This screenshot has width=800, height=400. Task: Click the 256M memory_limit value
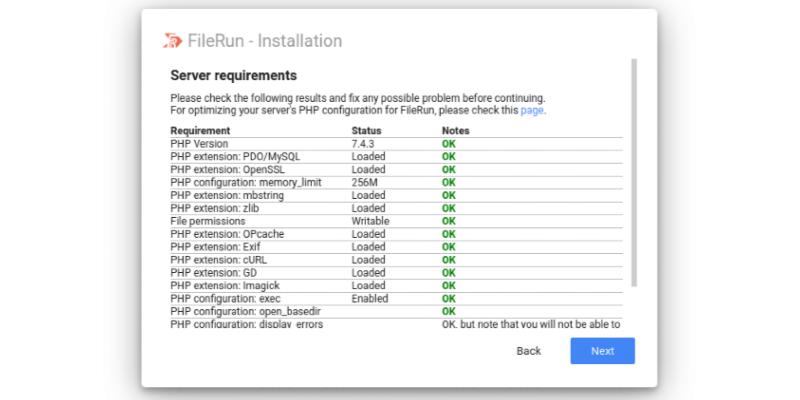click(365, 183)
